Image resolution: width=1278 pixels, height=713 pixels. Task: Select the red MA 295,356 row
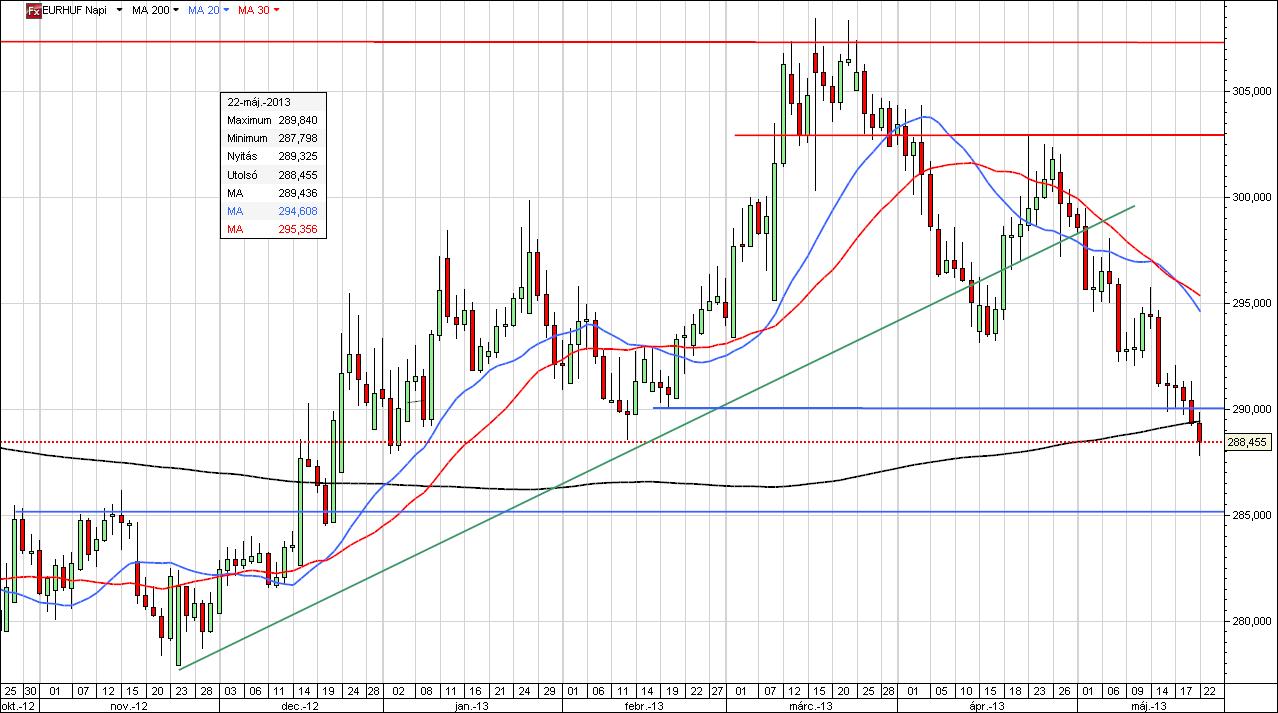click(x=272, y=230)
